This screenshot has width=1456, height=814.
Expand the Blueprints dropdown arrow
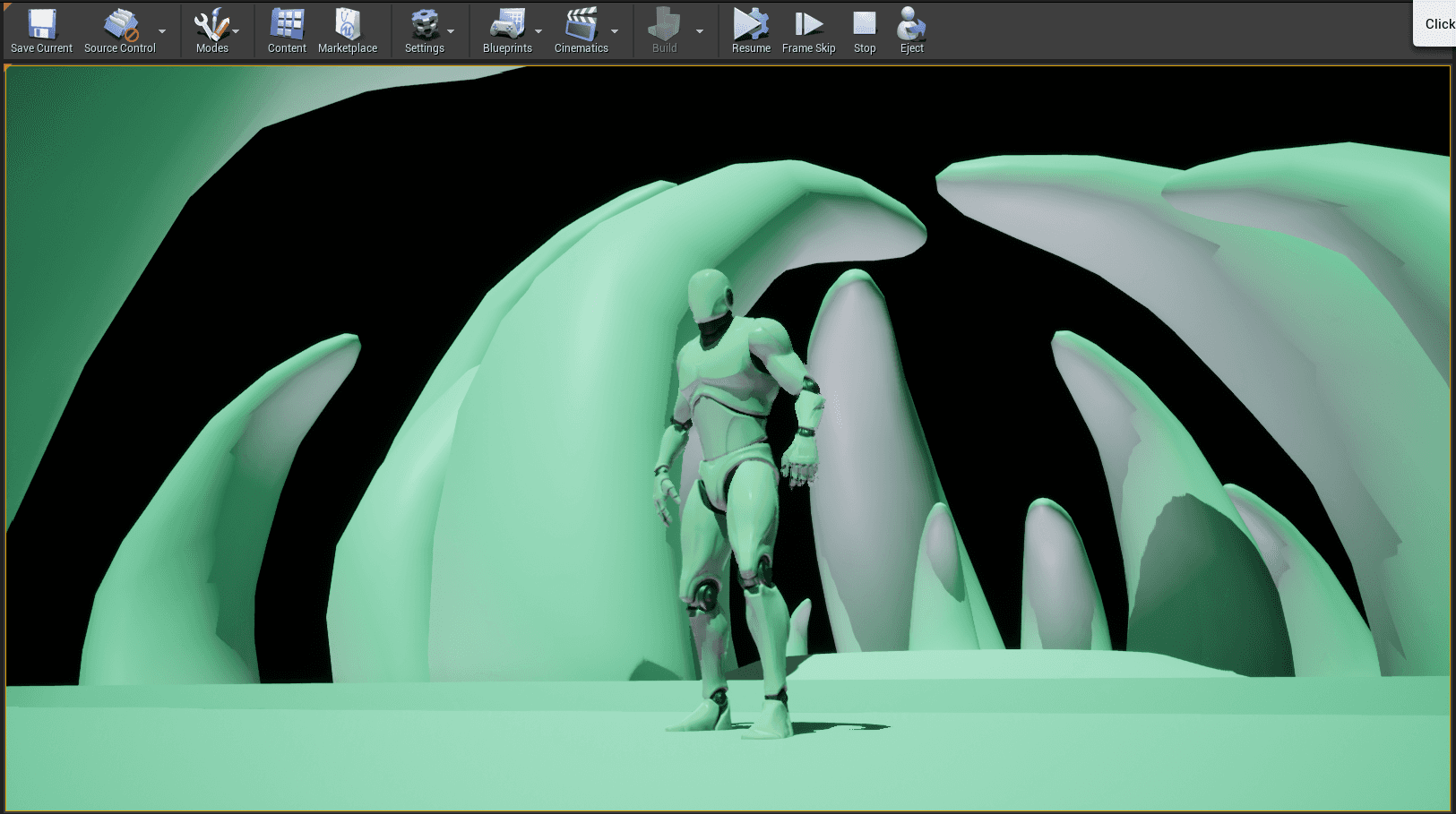click(x=538, y=31)
